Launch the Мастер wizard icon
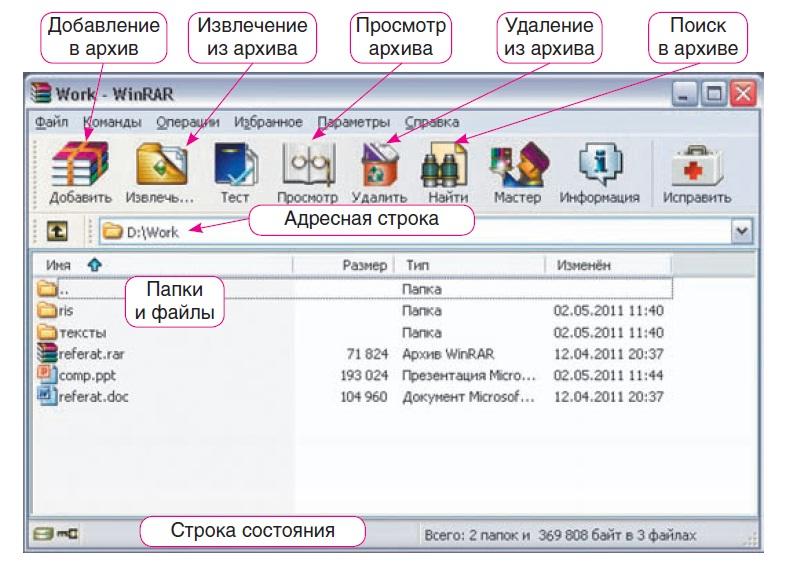The image size is (790, 564). tap(519, 165)
